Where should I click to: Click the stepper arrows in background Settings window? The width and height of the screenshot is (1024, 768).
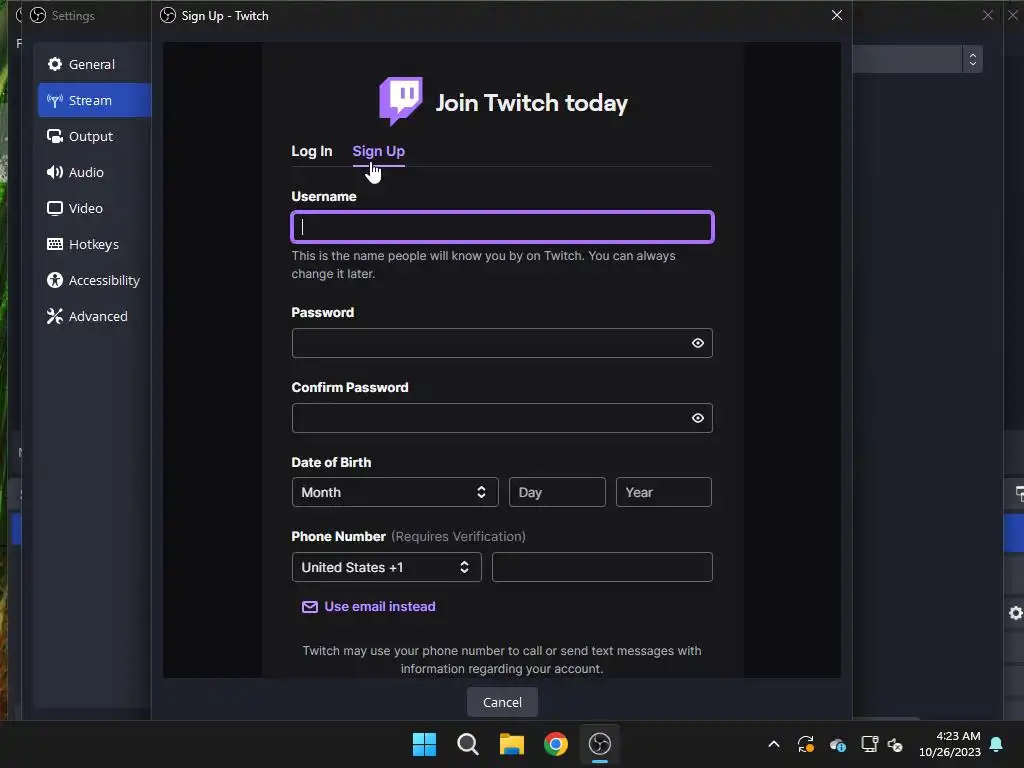pyautogui.click(x=972, y=59)
